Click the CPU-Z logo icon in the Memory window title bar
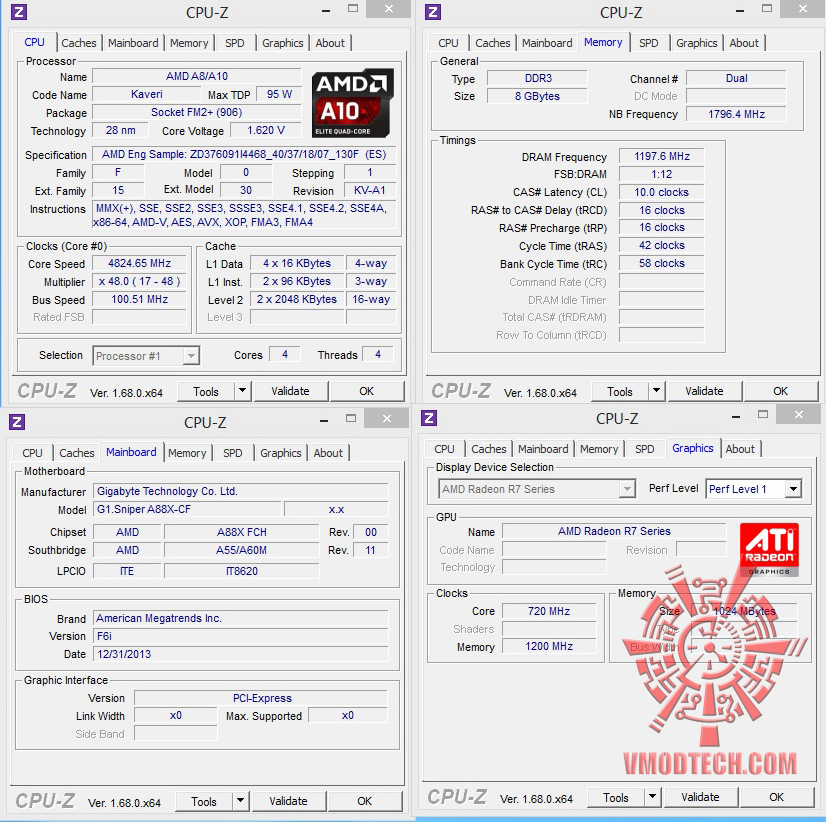826x822 pixels. (433, 12)
